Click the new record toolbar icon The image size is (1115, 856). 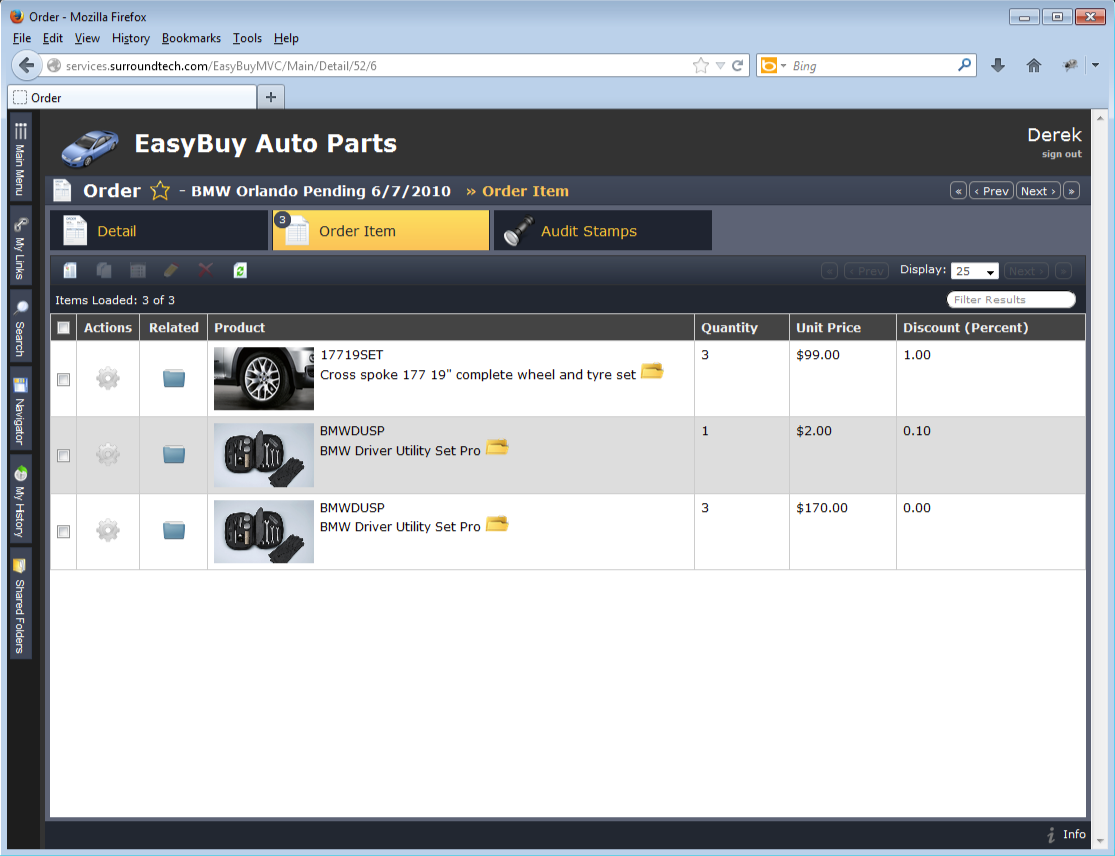pyautogui.click(x=70, y=270)
